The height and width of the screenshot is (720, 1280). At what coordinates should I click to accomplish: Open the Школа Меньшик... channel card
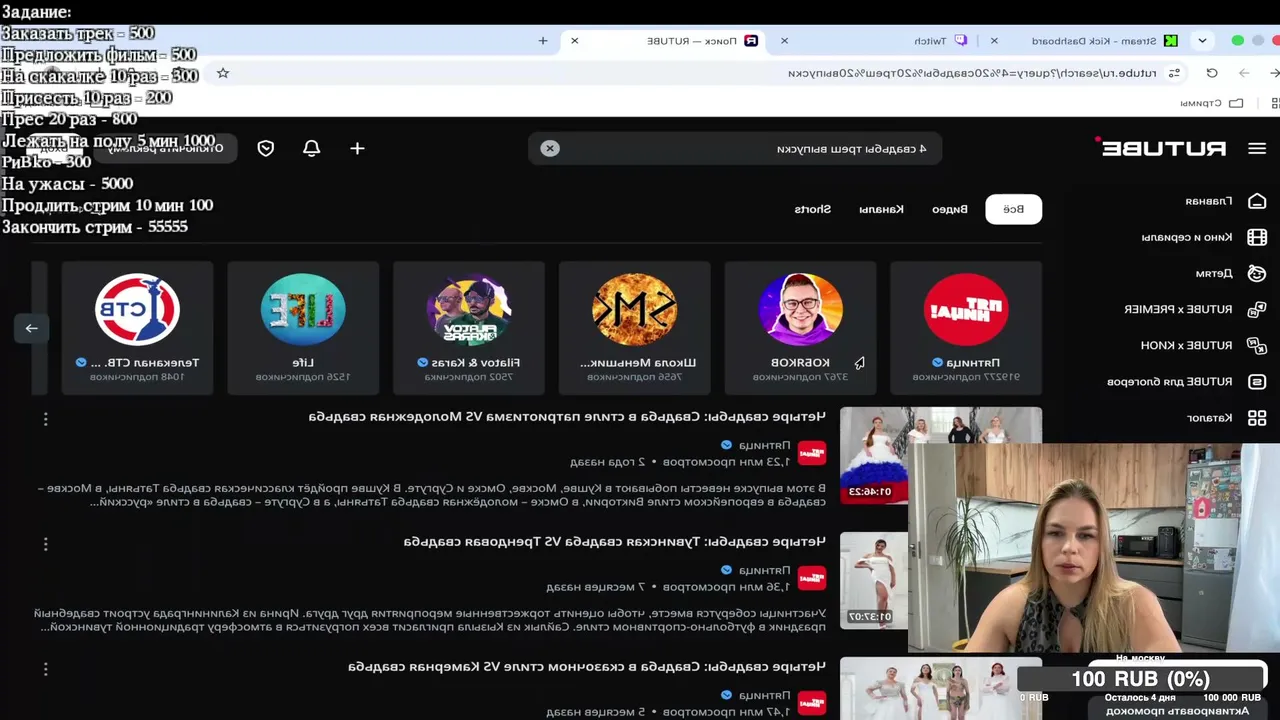(x=634, y=328)
